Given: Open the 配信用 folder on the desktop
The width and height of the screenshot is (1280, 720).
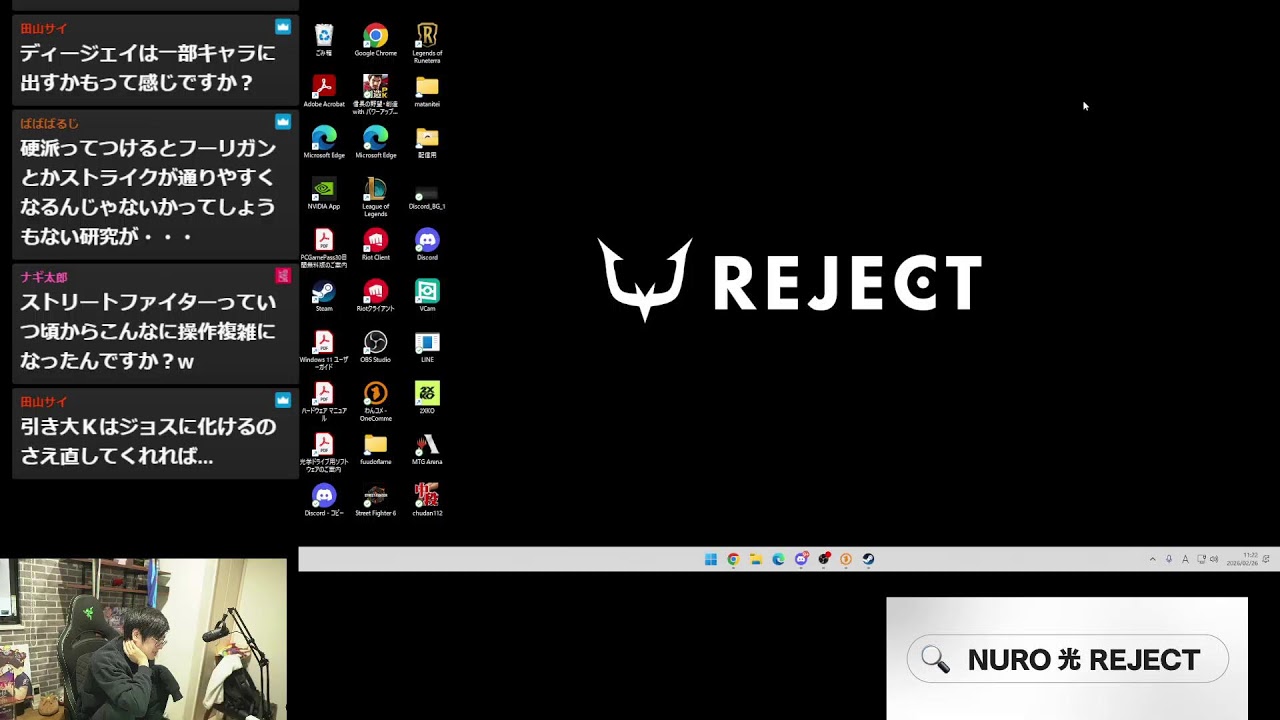Looking at the screenshot, I should 427,142.
